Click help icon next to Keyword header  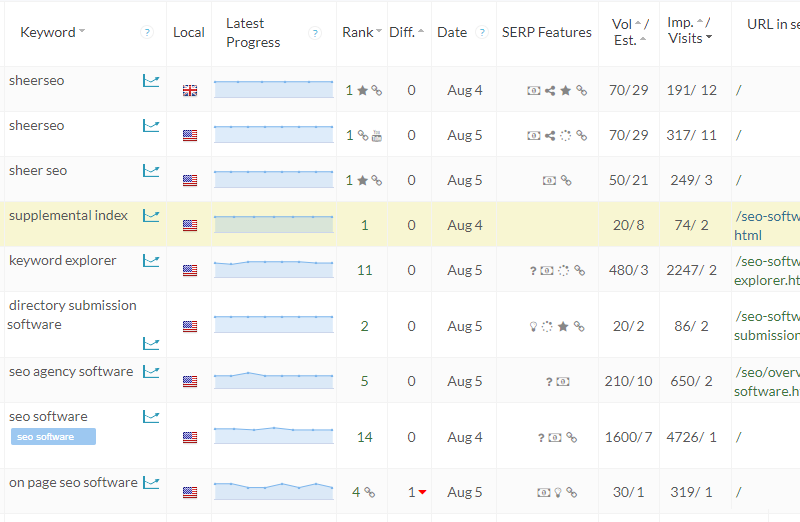pos(147,33)
